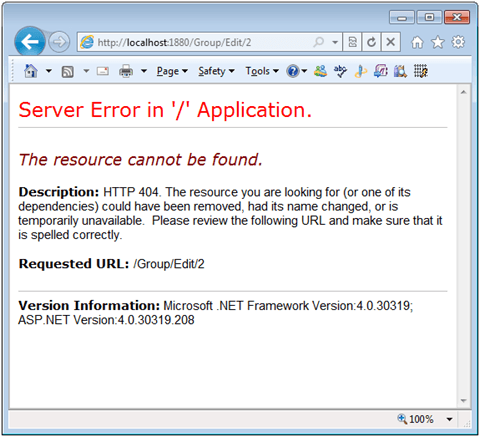Click the browser Back arrow button

[30, 42]
